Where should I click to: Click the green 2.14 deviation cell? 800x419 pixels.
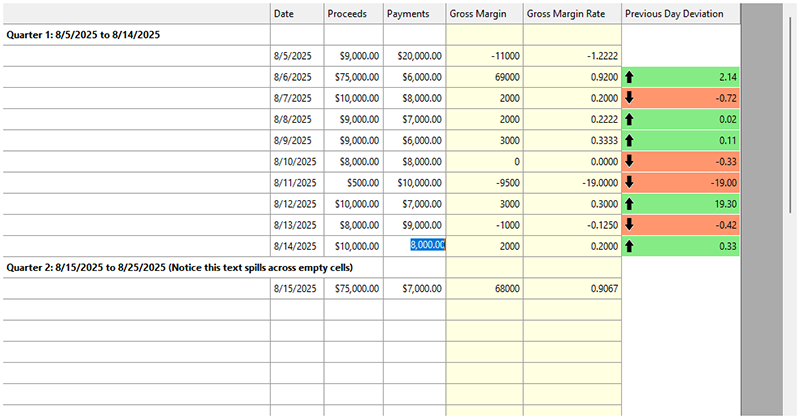click(690, 76)
